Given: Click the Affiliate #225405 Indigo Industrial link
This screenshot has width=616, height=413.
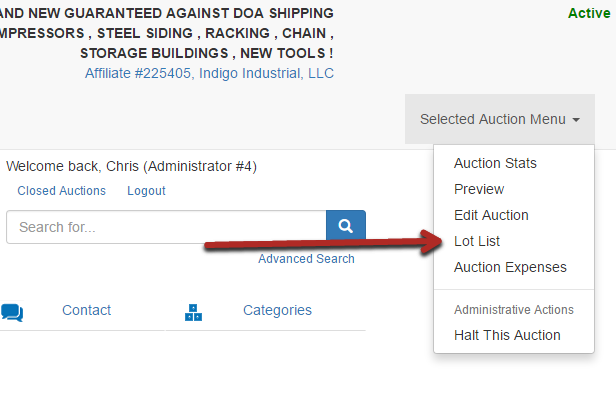Looking at the screenshot, I should pyautogui.click(x=209, y=73).
